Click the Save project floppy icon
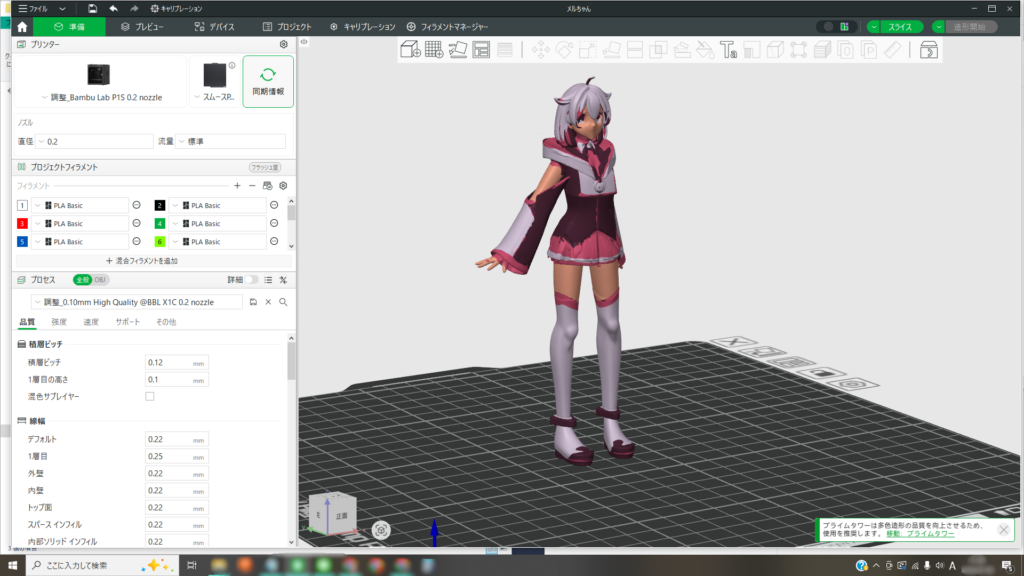1024x576 pixels. pos(92,8)
